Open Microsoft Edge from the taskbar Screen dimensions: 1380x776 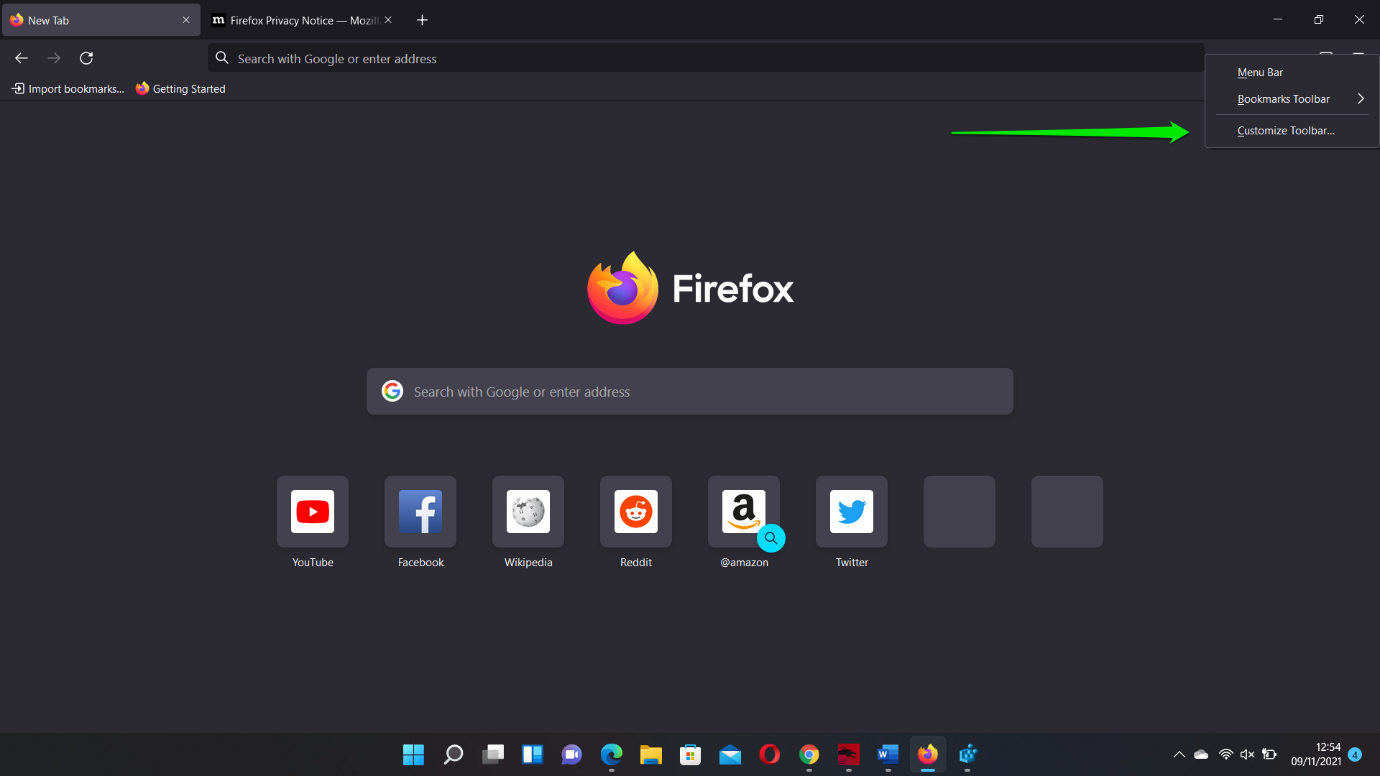611,754
